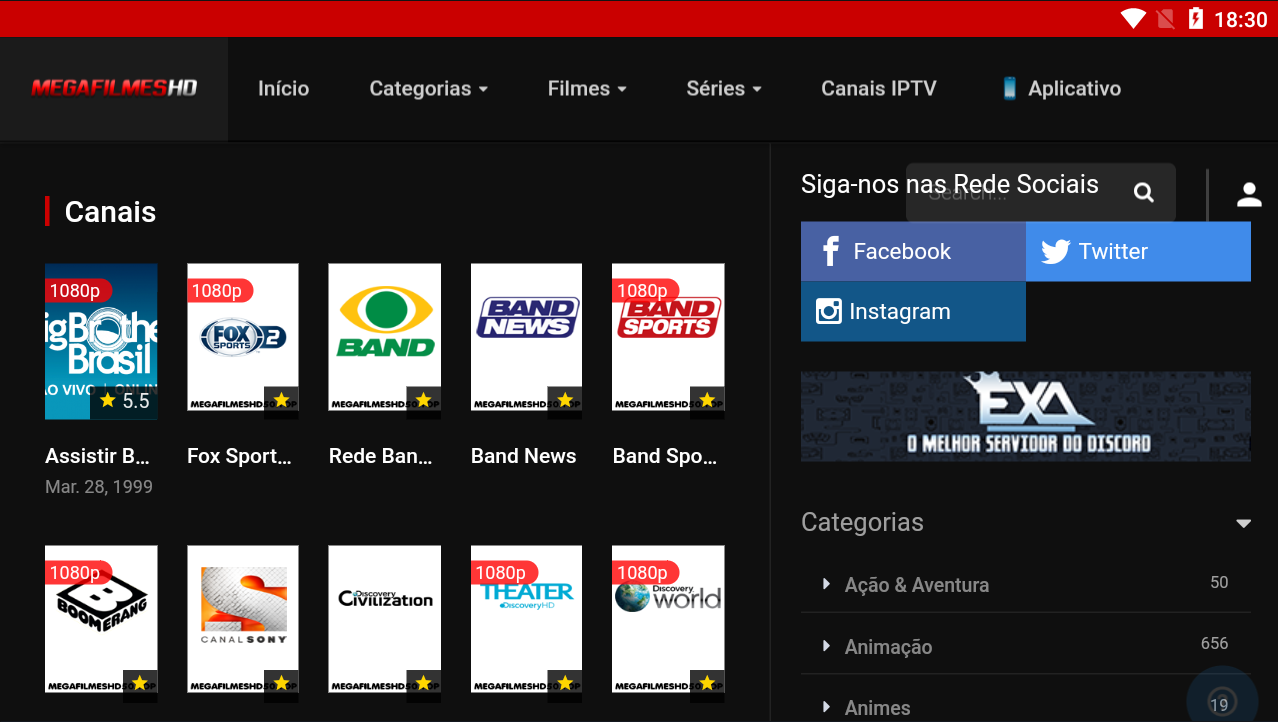Open Canais IPTV page

(x=879, y=88)
